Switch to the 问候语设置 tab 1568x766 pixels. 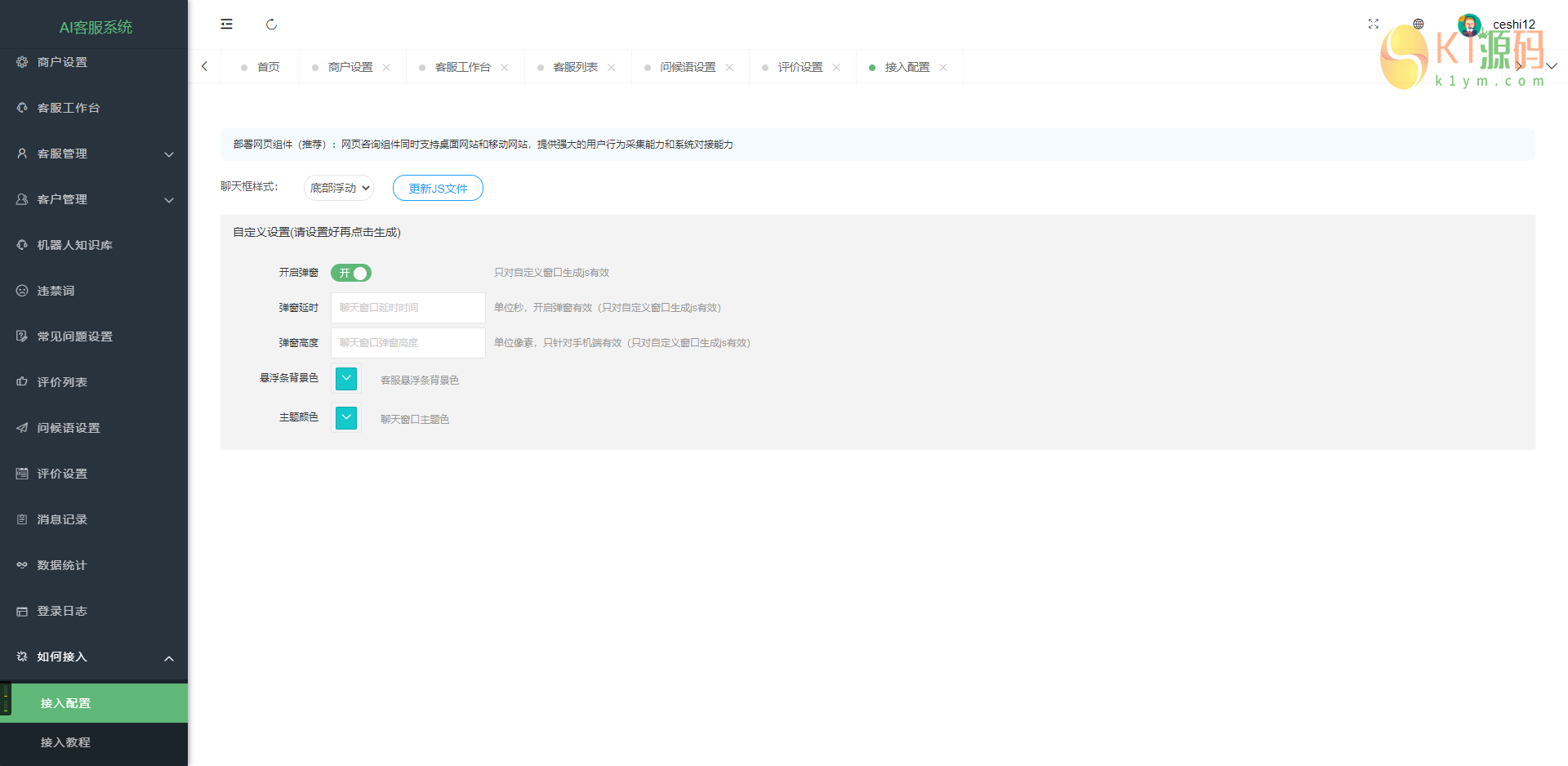pos(688,67)
